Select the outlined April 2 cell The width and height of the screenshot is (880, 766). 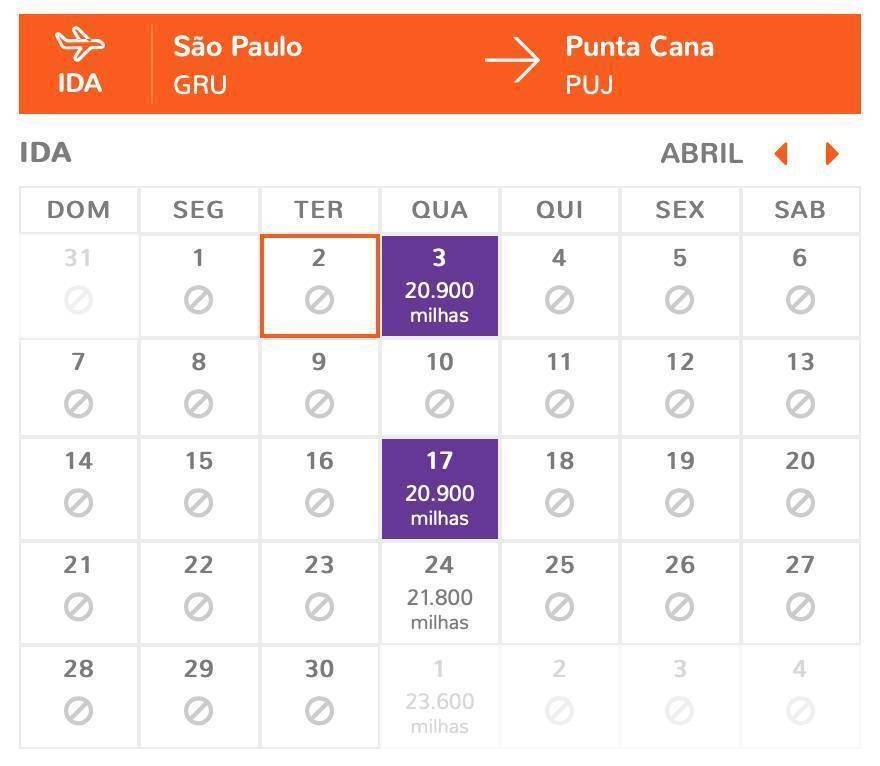[319, 286]
